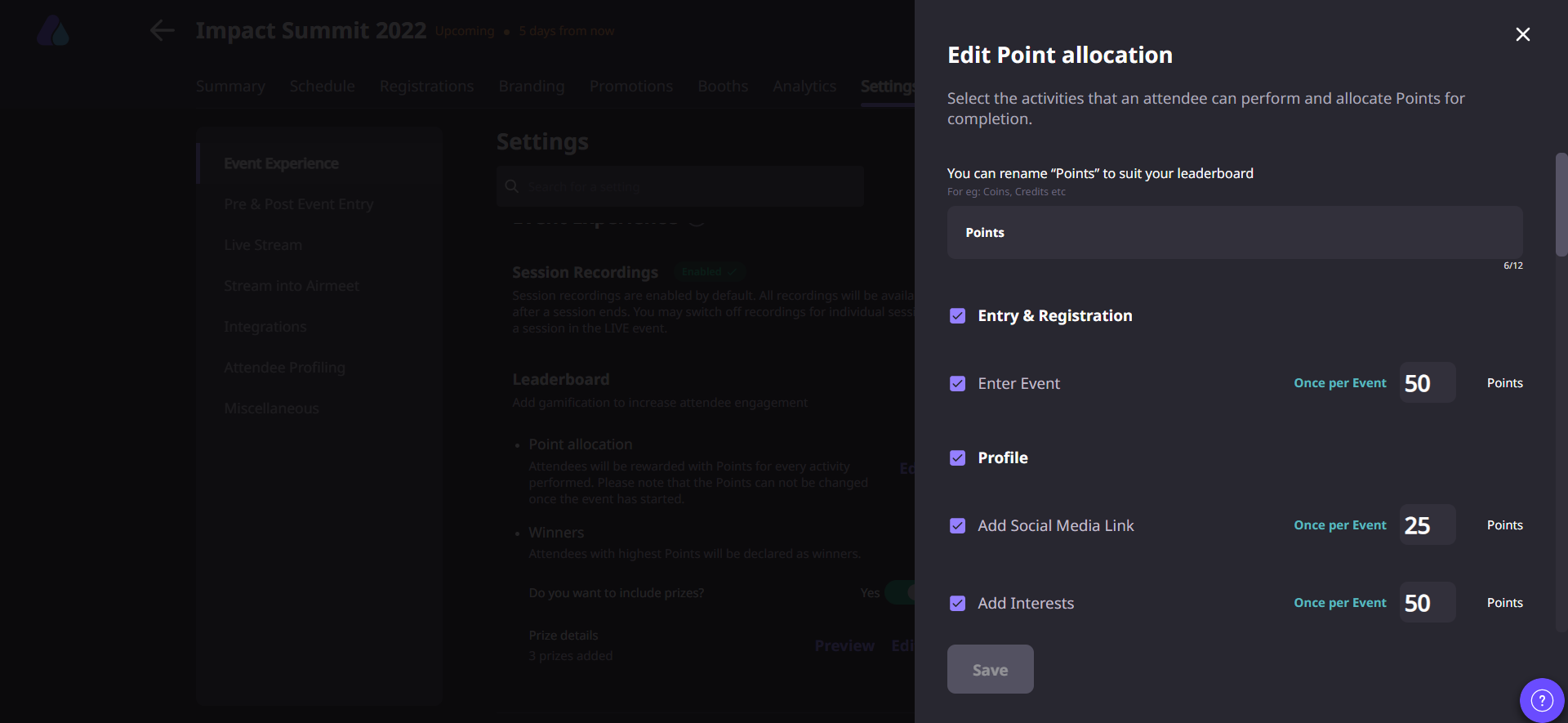
Task: Select Stream into Airmeet settings
Action: pos(292,286)
